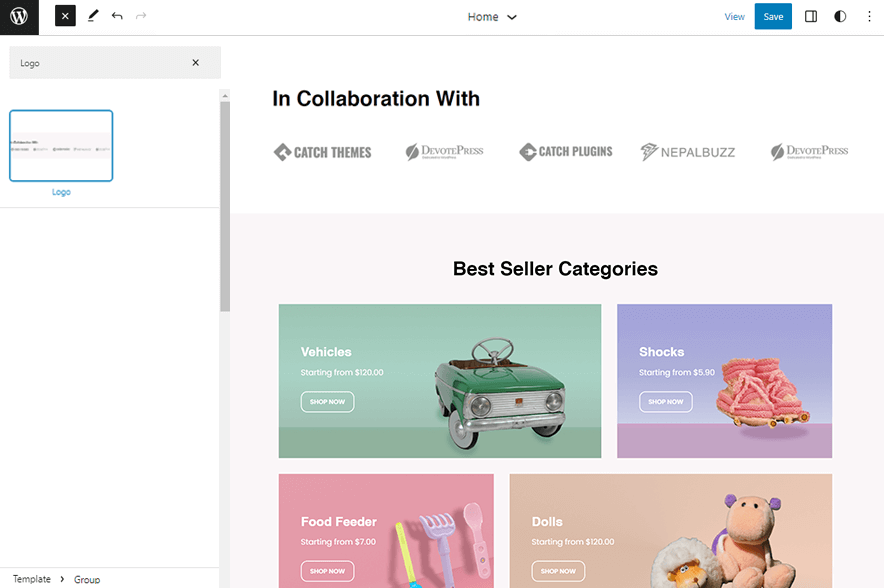884x588 pixels.
Task: Click Shop Now on the Vehicles card
Action: pos(327,402)
